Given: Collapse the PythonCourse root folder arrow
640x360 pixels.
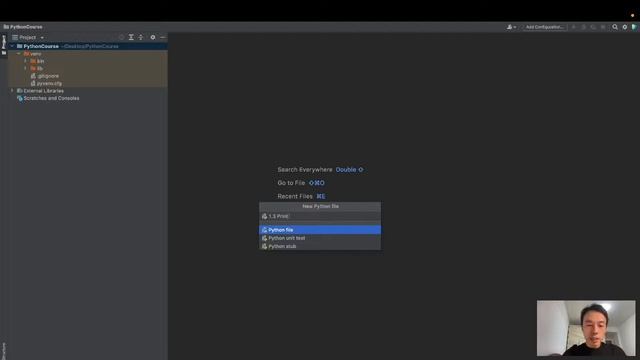Looking at the screenshot, I should (x=12, y=46).
